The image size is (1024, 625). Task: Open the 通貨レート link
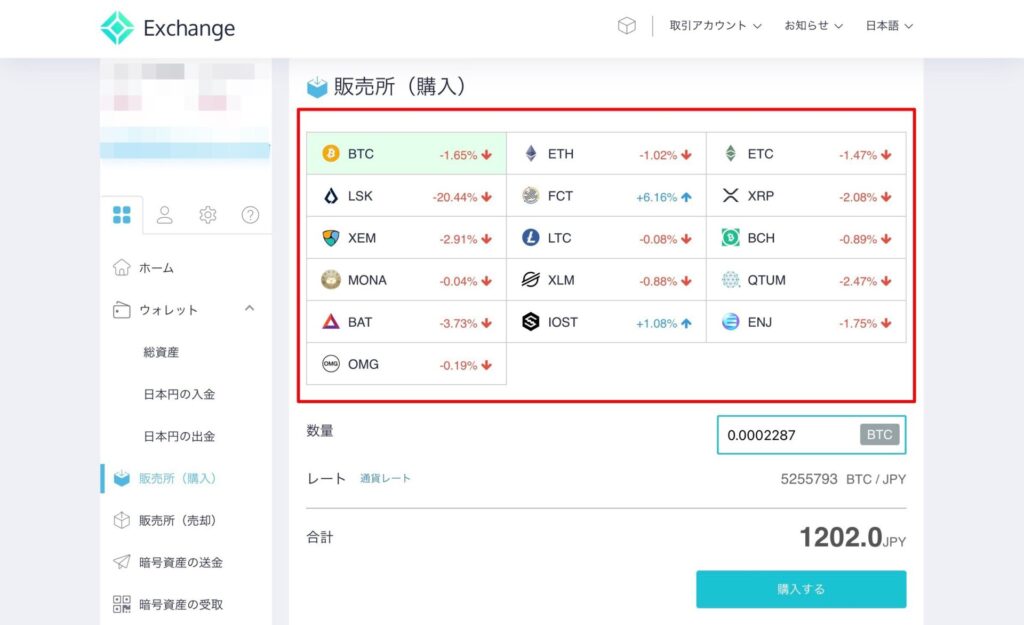[x=385, y=479]
